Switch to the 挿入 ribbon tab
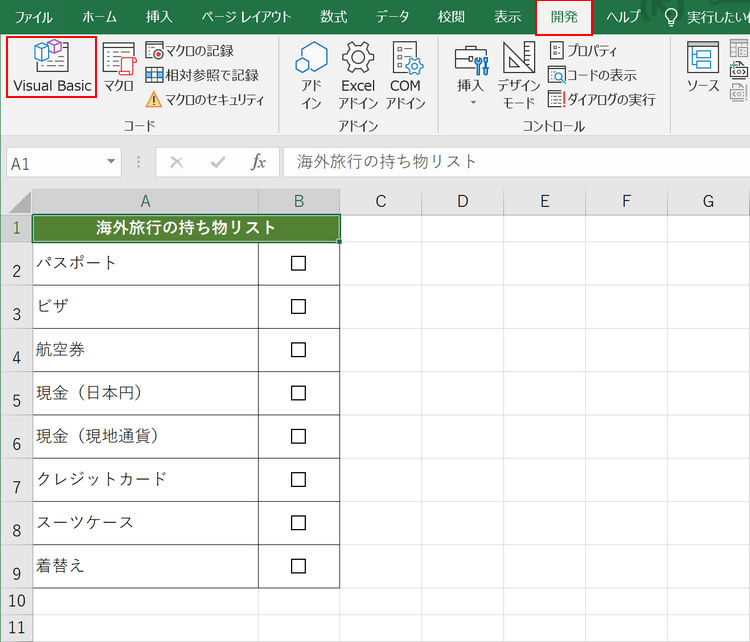The width and height of the screenshot is (750, 642). pos(159,17)
